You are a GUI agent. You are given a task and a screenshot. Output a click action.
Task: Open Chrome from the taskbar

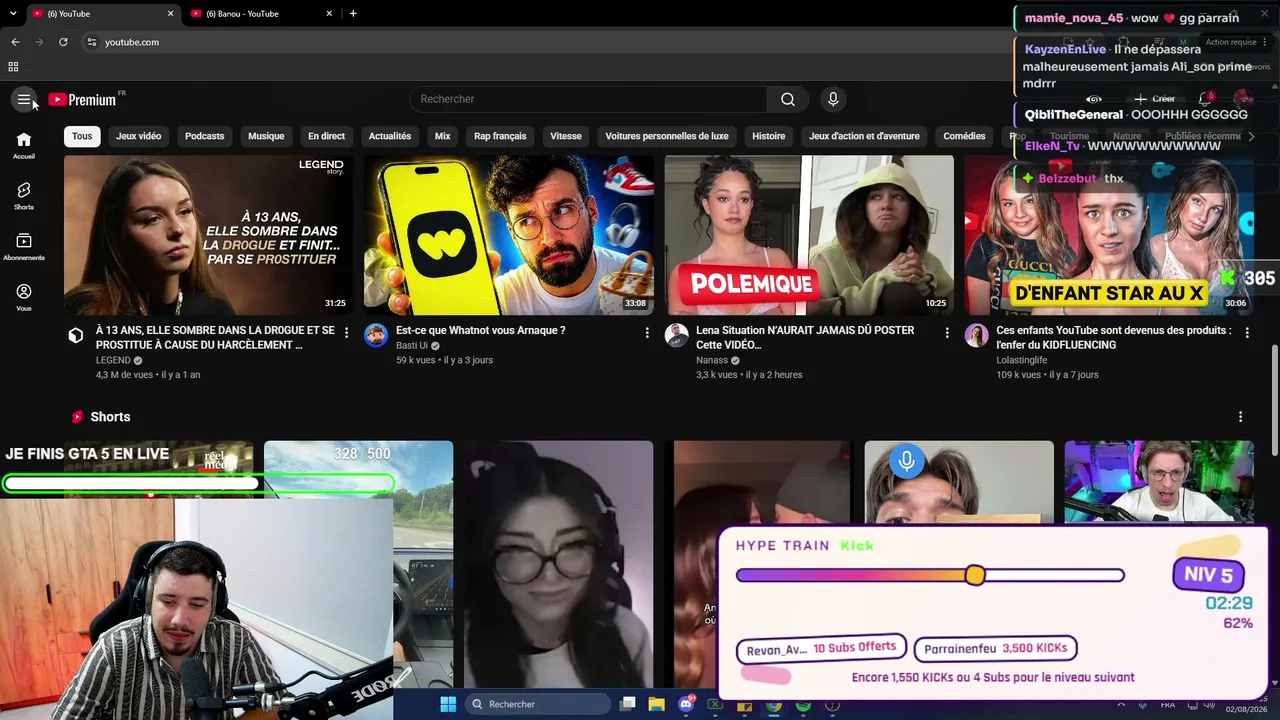coord(774,705)
